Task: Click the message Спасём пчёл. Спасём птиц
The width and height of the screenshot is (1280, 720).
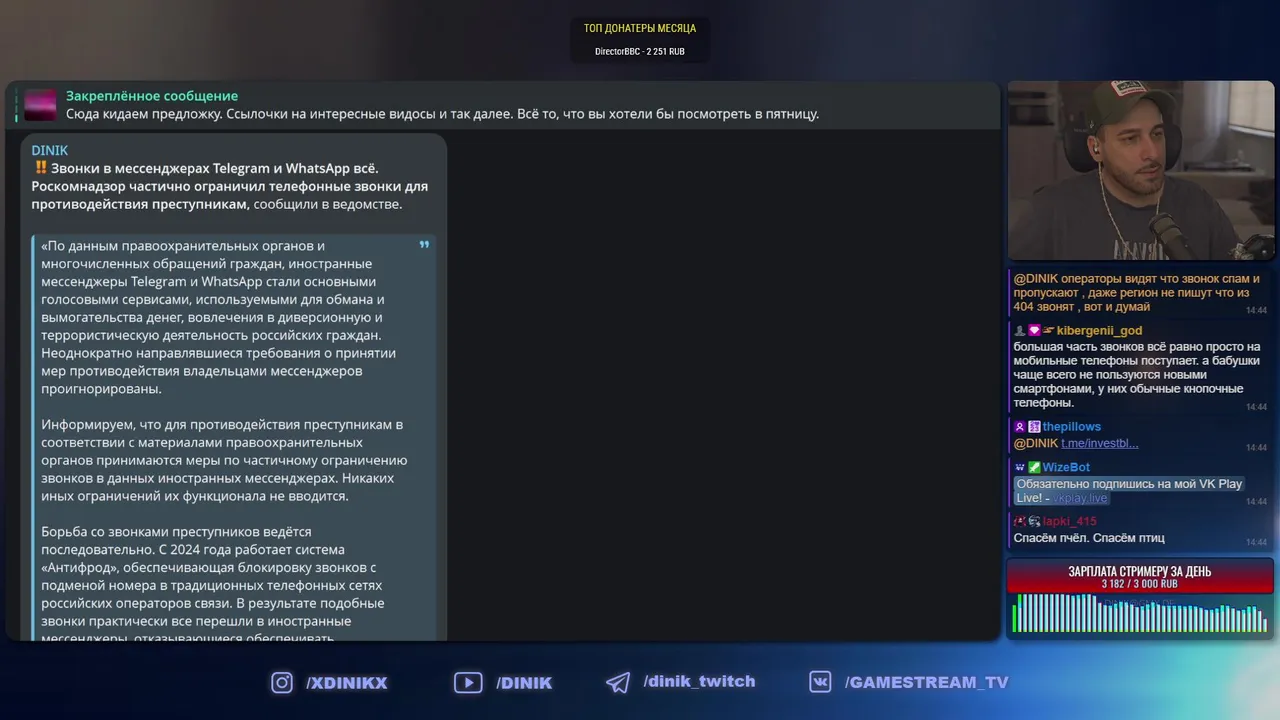Action: [x=1089, y=538]
